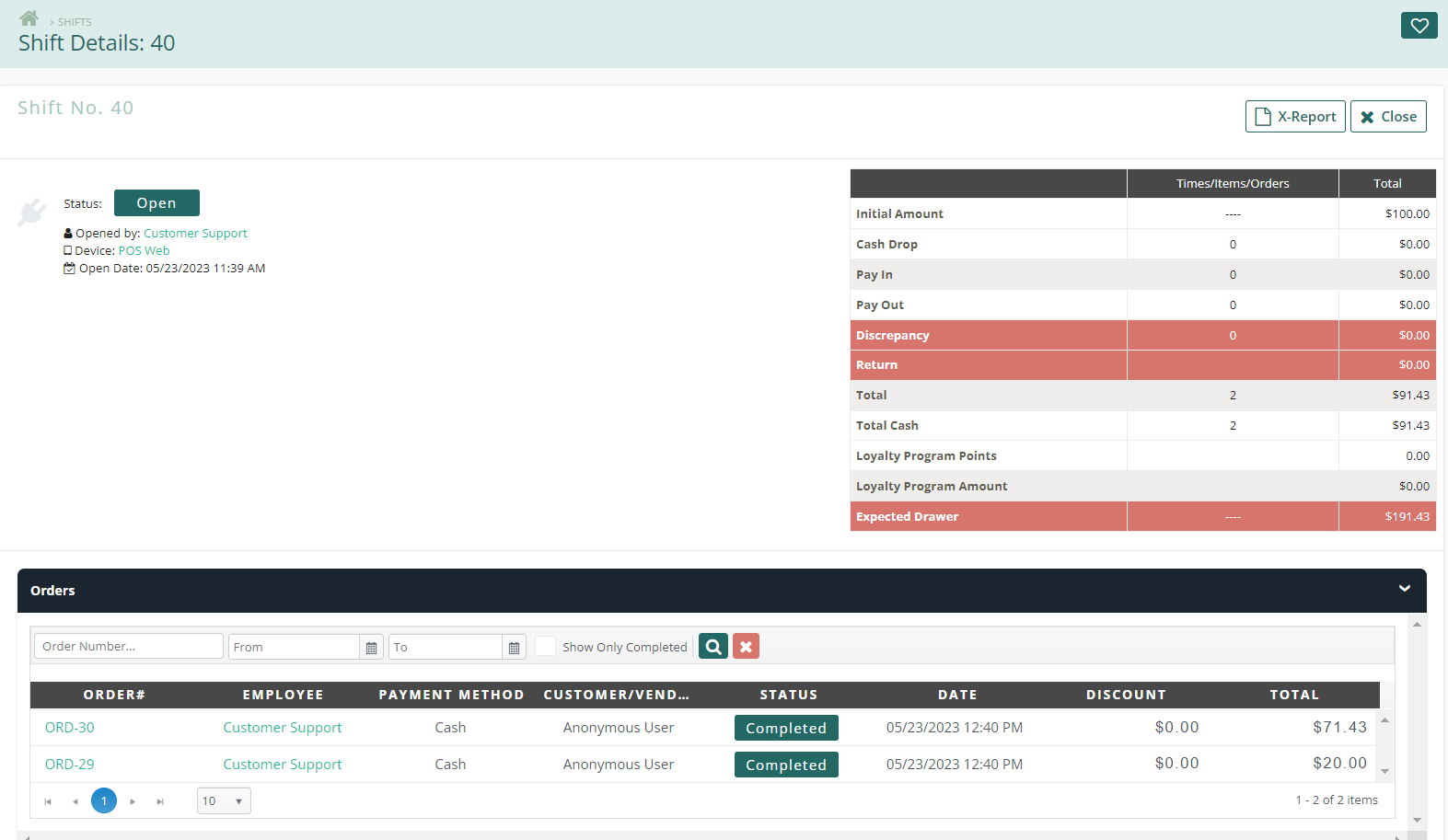The image size is (1448, 840).
Task: Sort by PAYMENT METHOD column header
Action: pyautogui.click(x=451, y=695)
